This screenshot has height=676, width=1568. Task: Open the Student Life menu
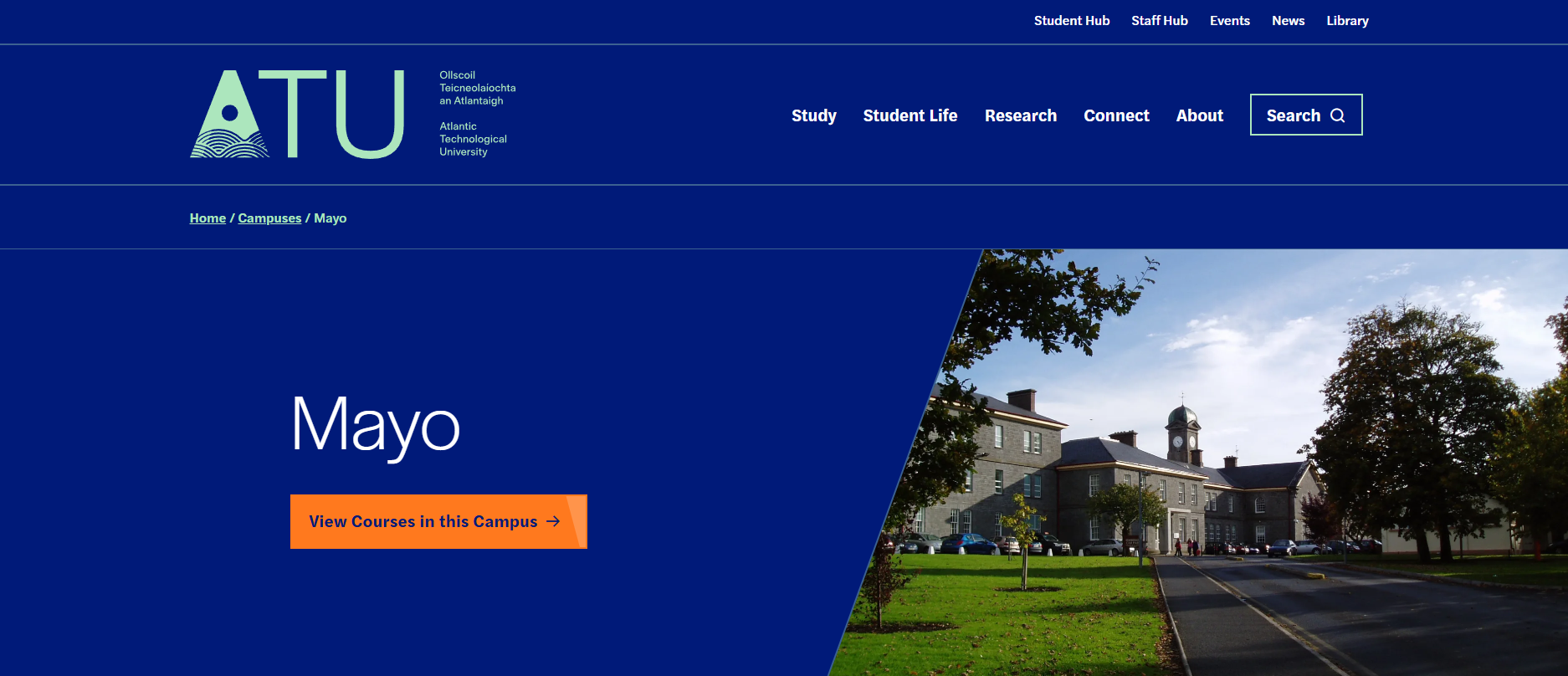point(910,115)
